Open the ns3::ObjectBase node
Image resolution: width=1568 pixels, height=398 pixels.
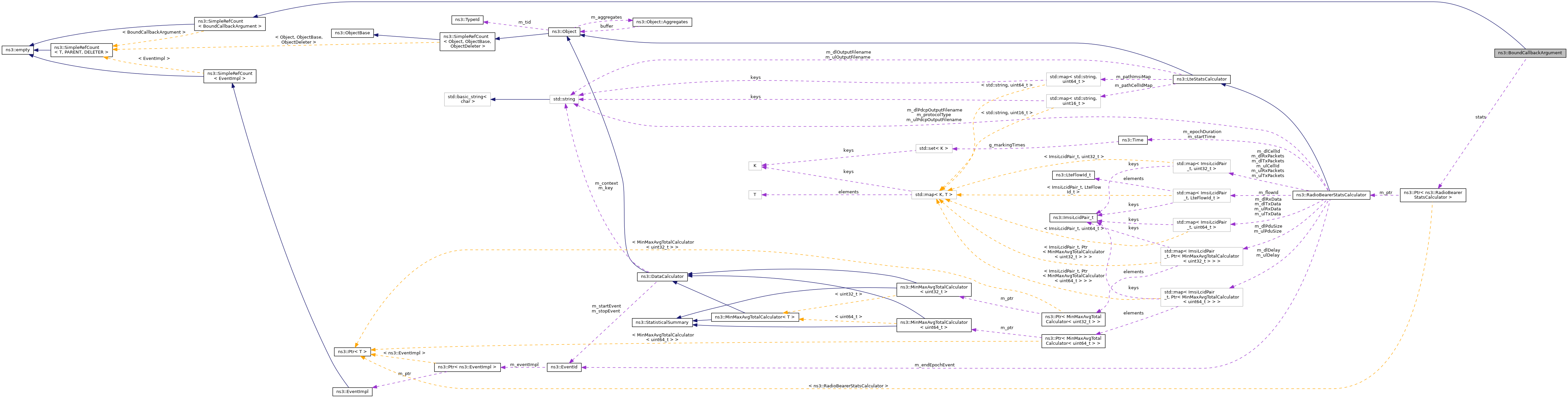[352, 33]
